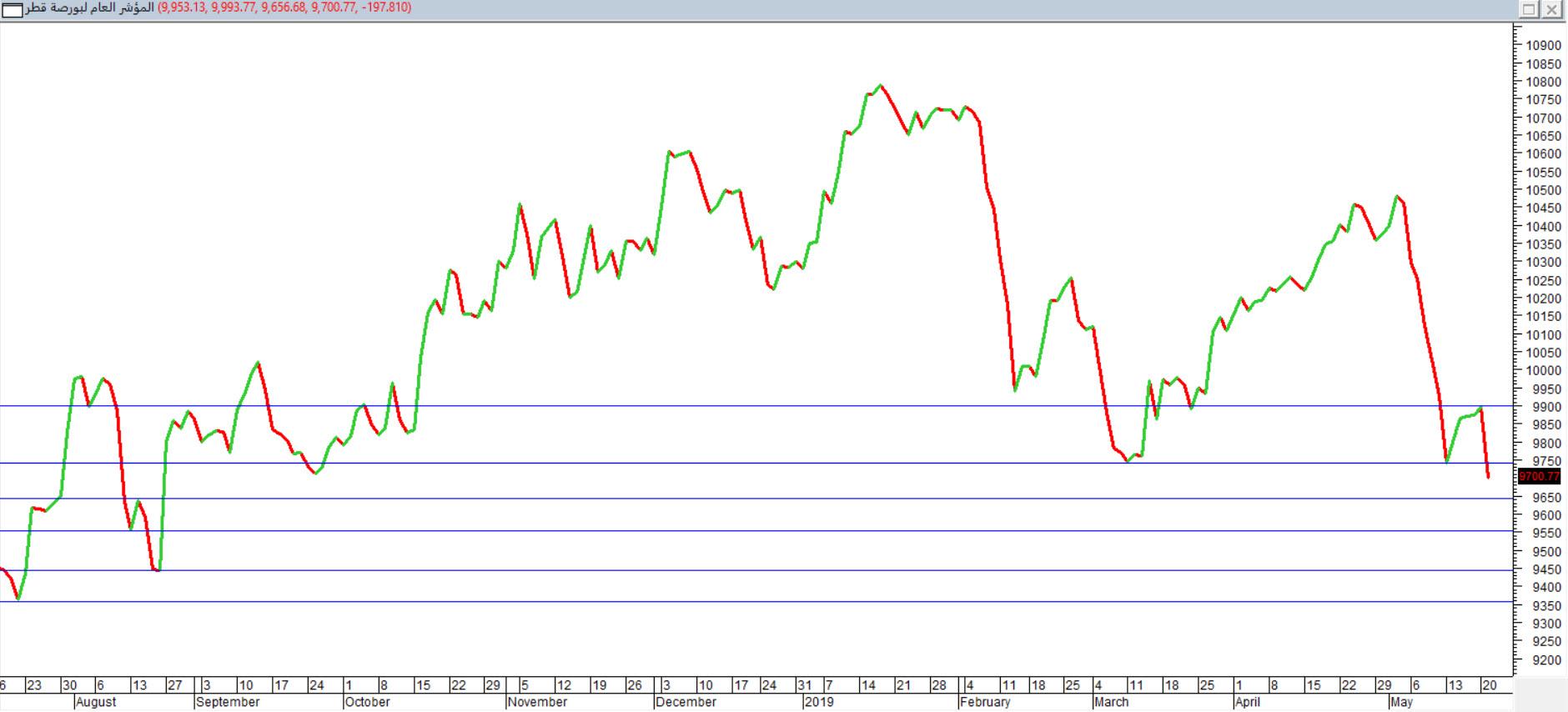Click the 9700.77 last price label

1539,477
